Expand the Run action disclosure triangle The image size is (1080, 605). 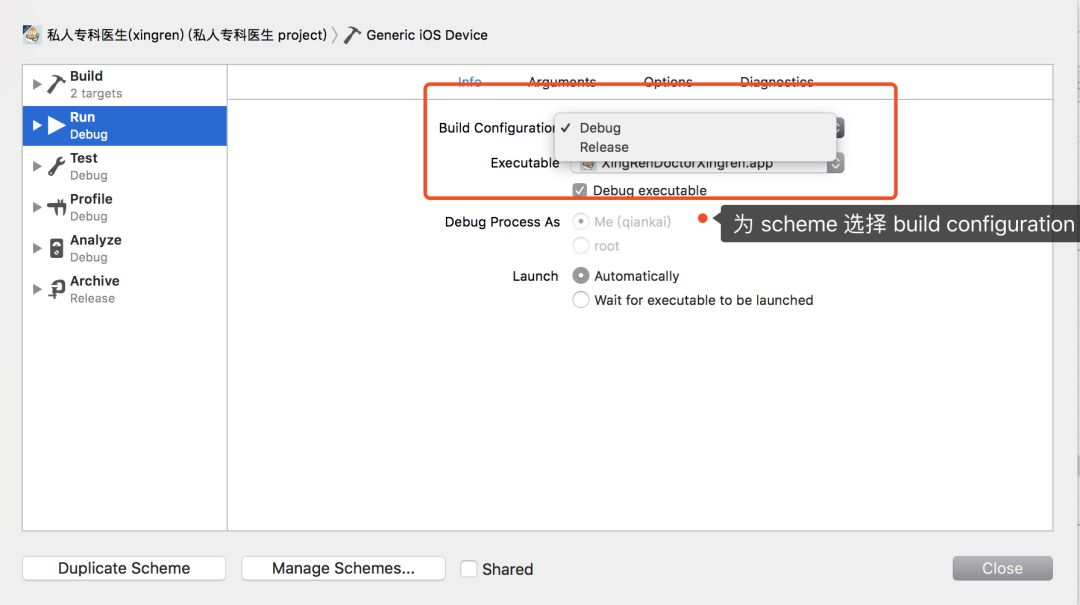pos(37,125)
